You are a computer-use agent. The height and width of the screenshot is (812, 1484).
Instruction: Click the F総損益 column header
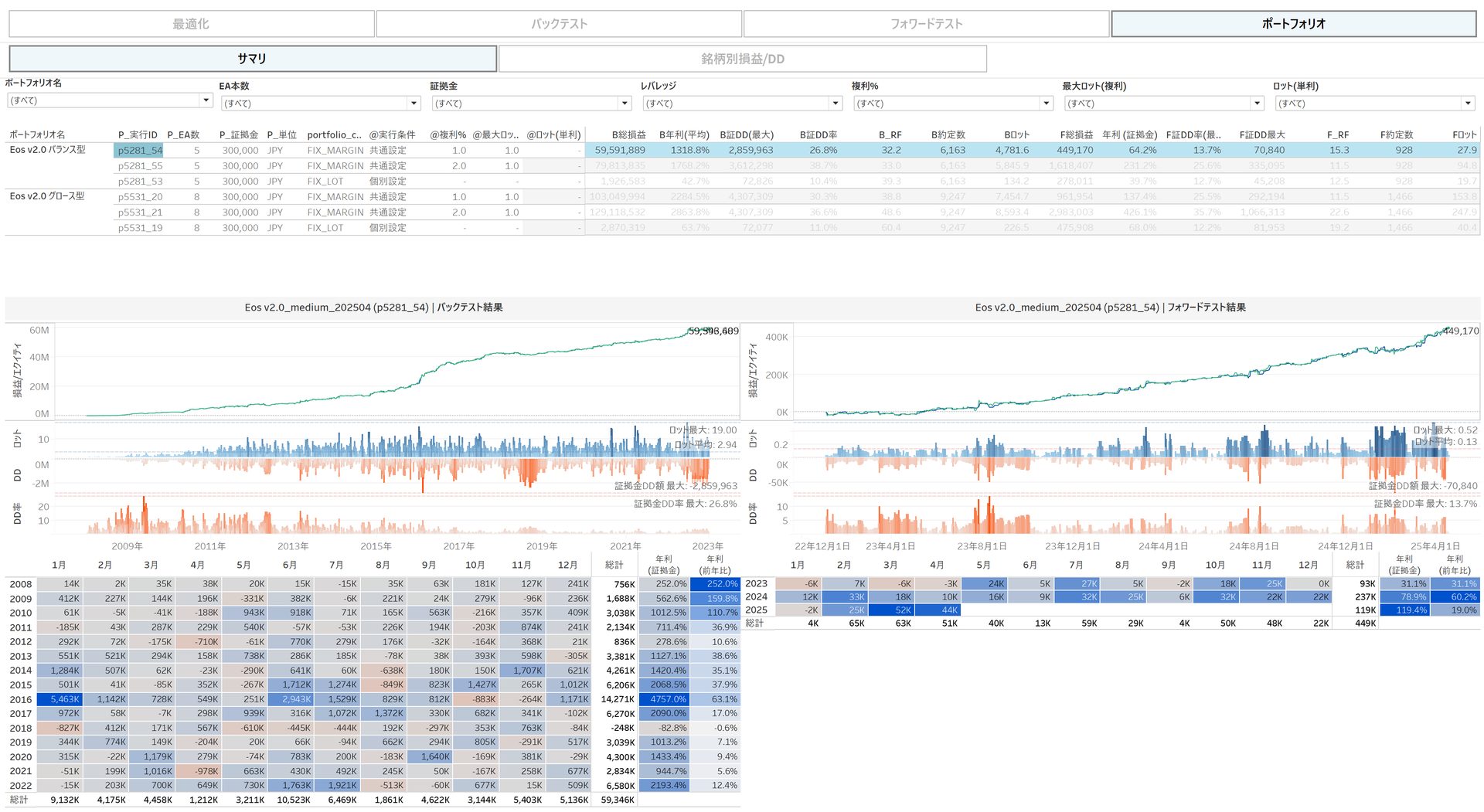[1076, 134]
